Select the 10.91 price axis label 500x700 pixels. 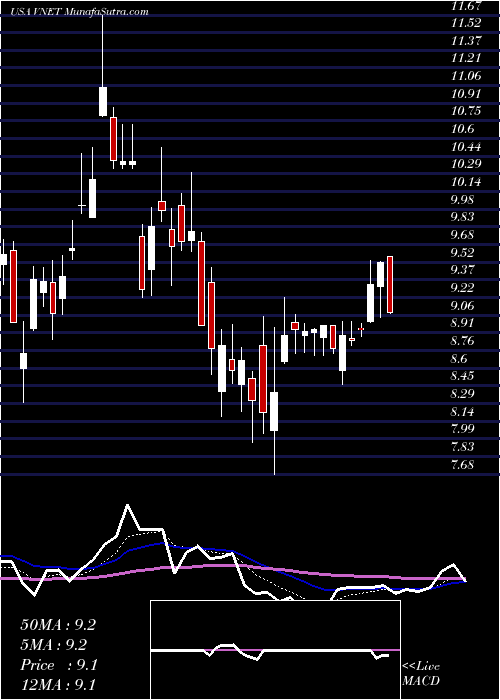(x=466, y=94)
